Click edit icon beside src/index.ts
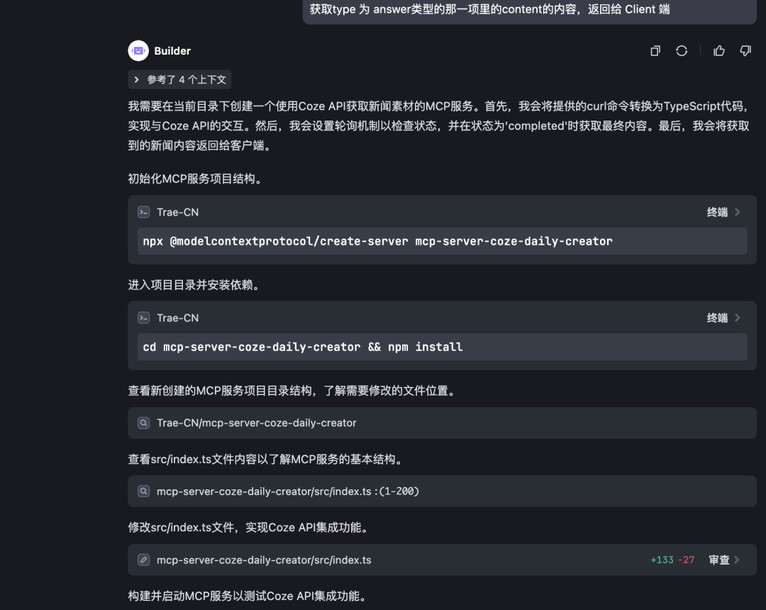 click(x=144, y=560)
